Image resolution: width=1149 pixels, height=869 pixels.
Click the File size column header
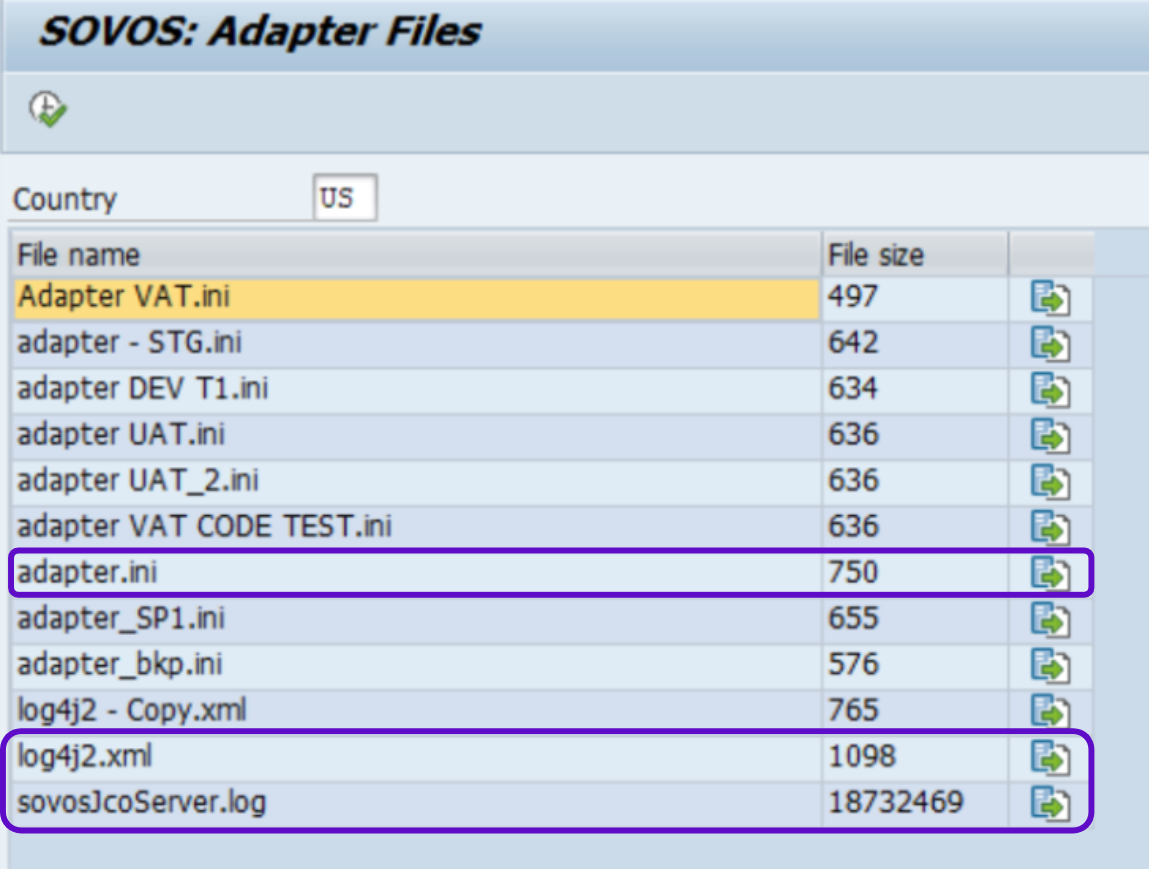tap(912, 255)
